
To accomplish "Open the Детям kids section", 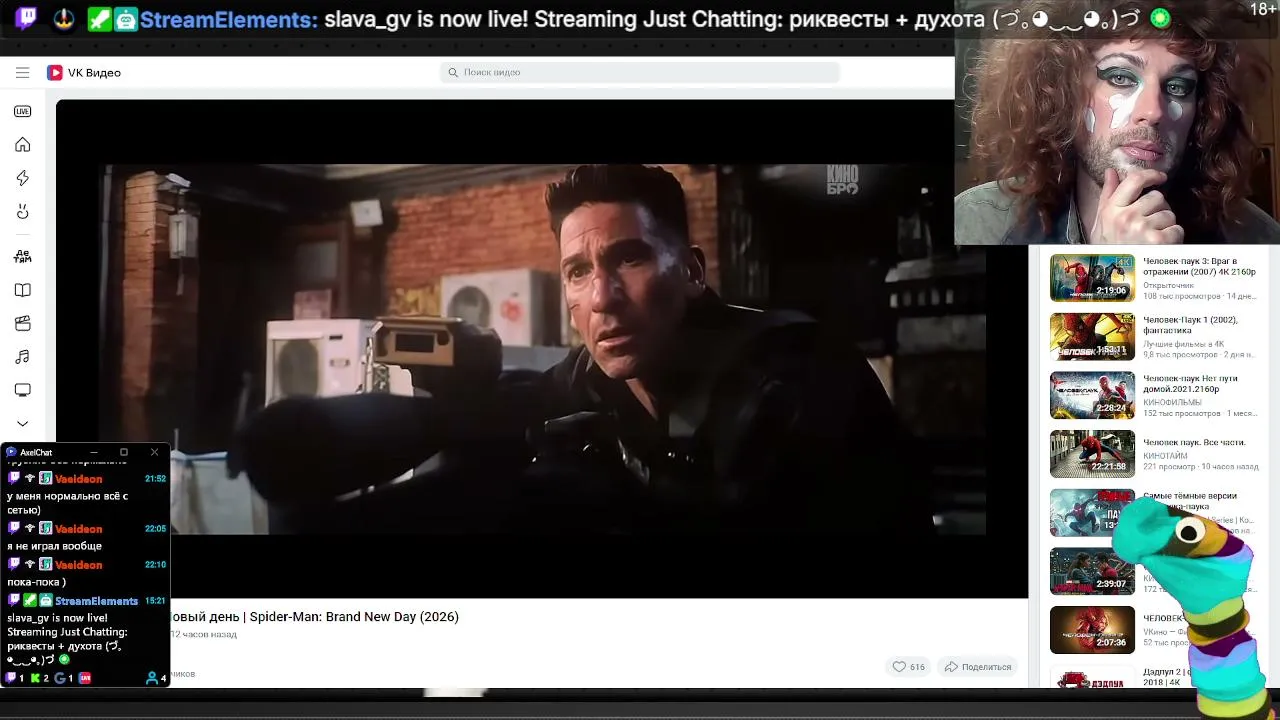I will (22, 256).
